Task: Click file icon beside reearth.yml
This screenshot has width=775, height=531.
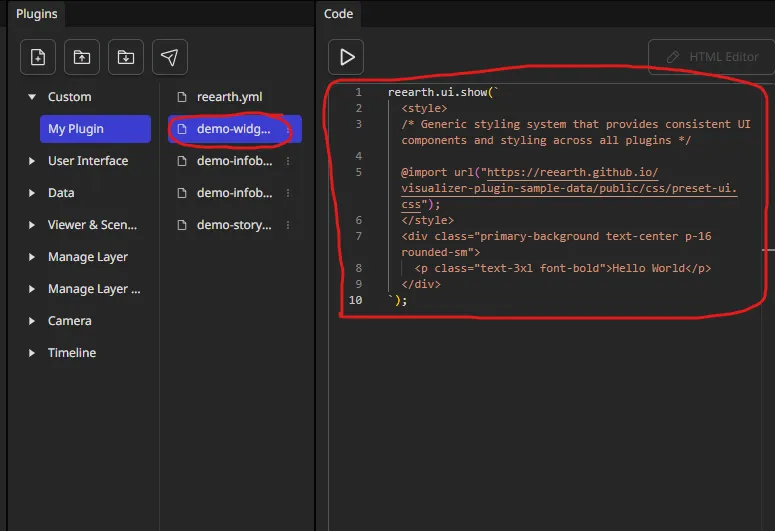Action: pyautogui.click(x=182, y=97)
